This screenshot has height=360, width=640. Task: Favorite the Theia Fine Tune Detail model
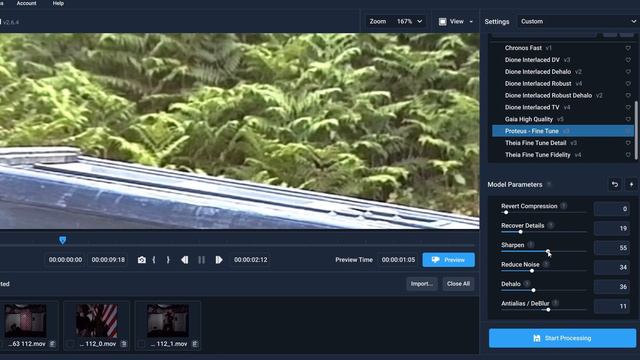click(628, 143)
